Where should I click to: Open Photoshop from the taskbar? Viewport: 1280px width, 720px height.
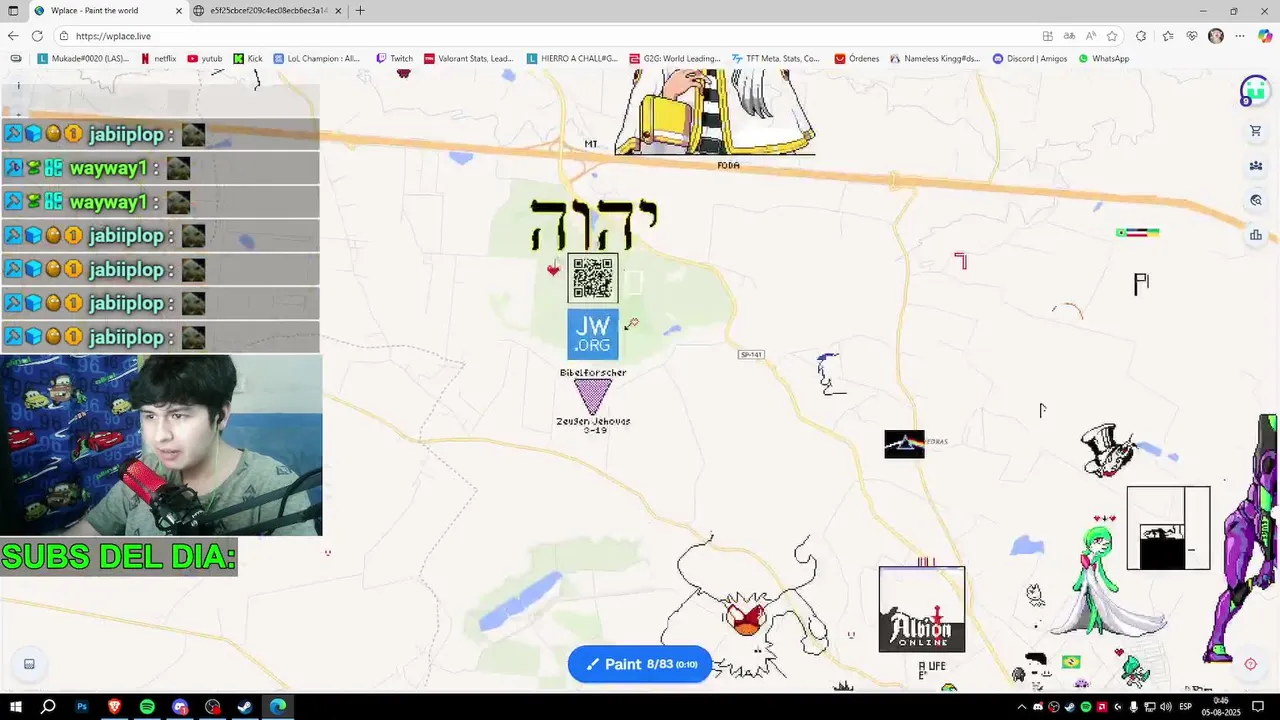(82, 707)
